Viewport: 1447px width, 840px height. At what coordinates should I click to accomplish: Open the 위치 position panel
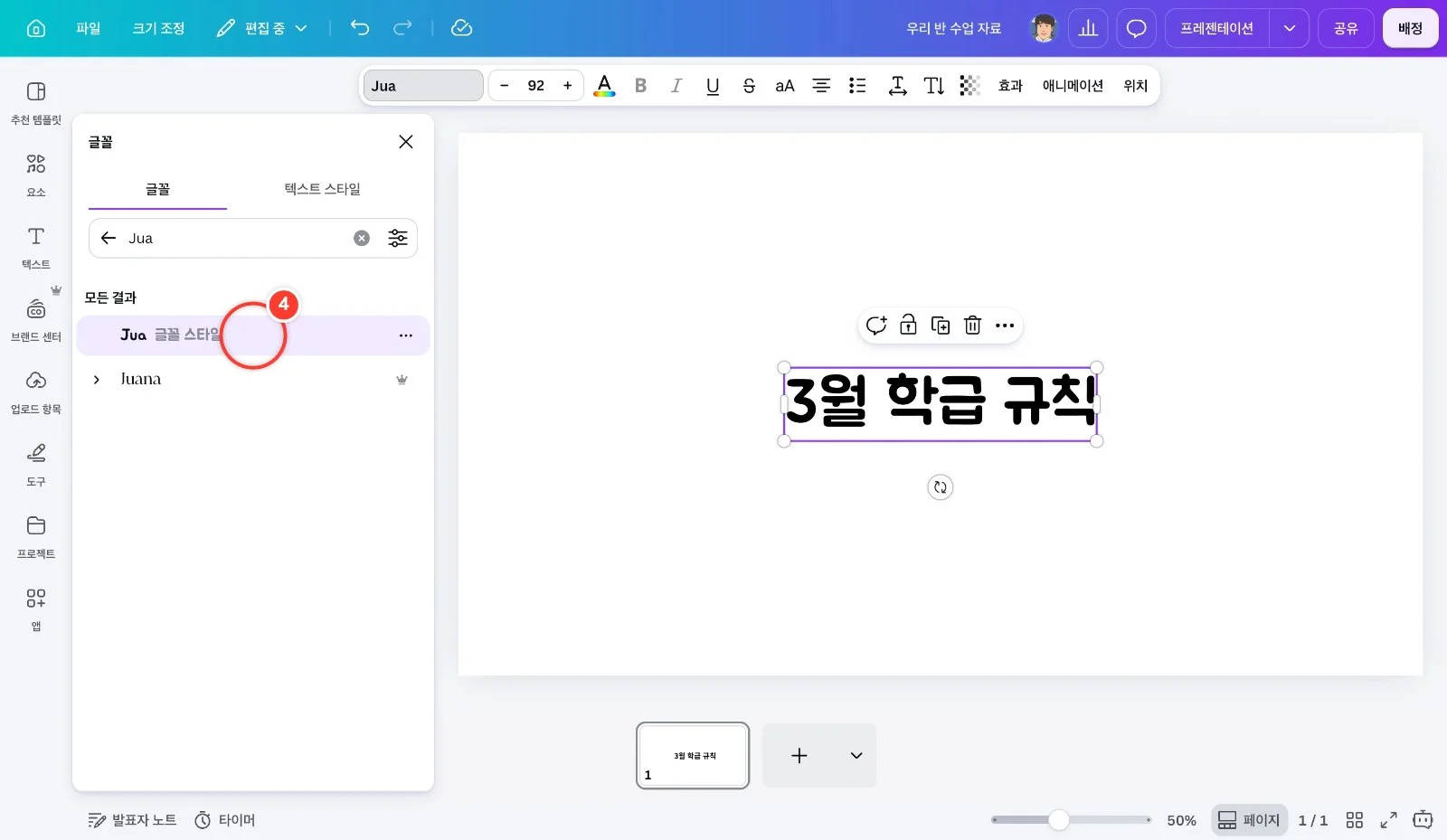tap(1135, 86)
